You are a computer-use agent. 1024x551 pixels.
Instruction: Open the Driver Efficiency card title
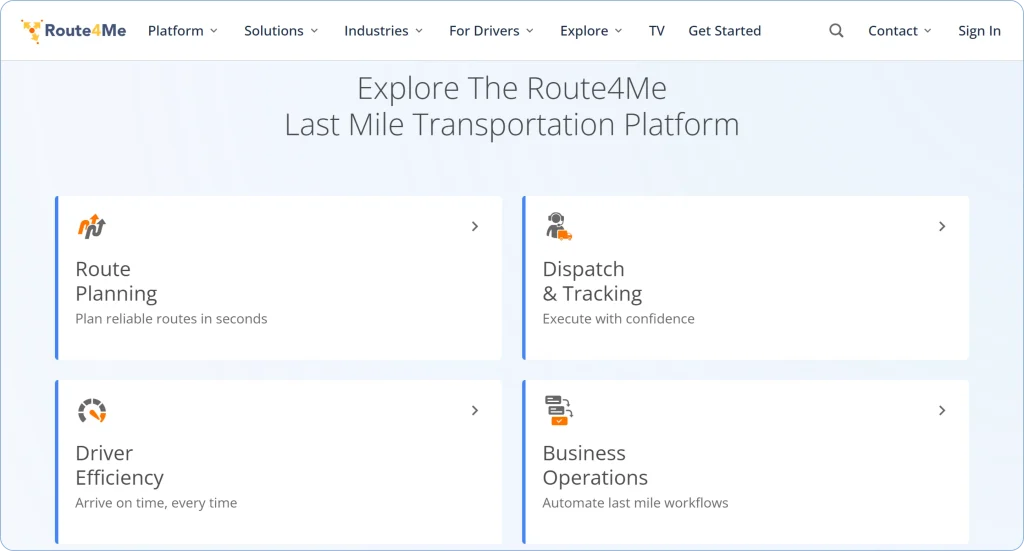coord(120,465)
